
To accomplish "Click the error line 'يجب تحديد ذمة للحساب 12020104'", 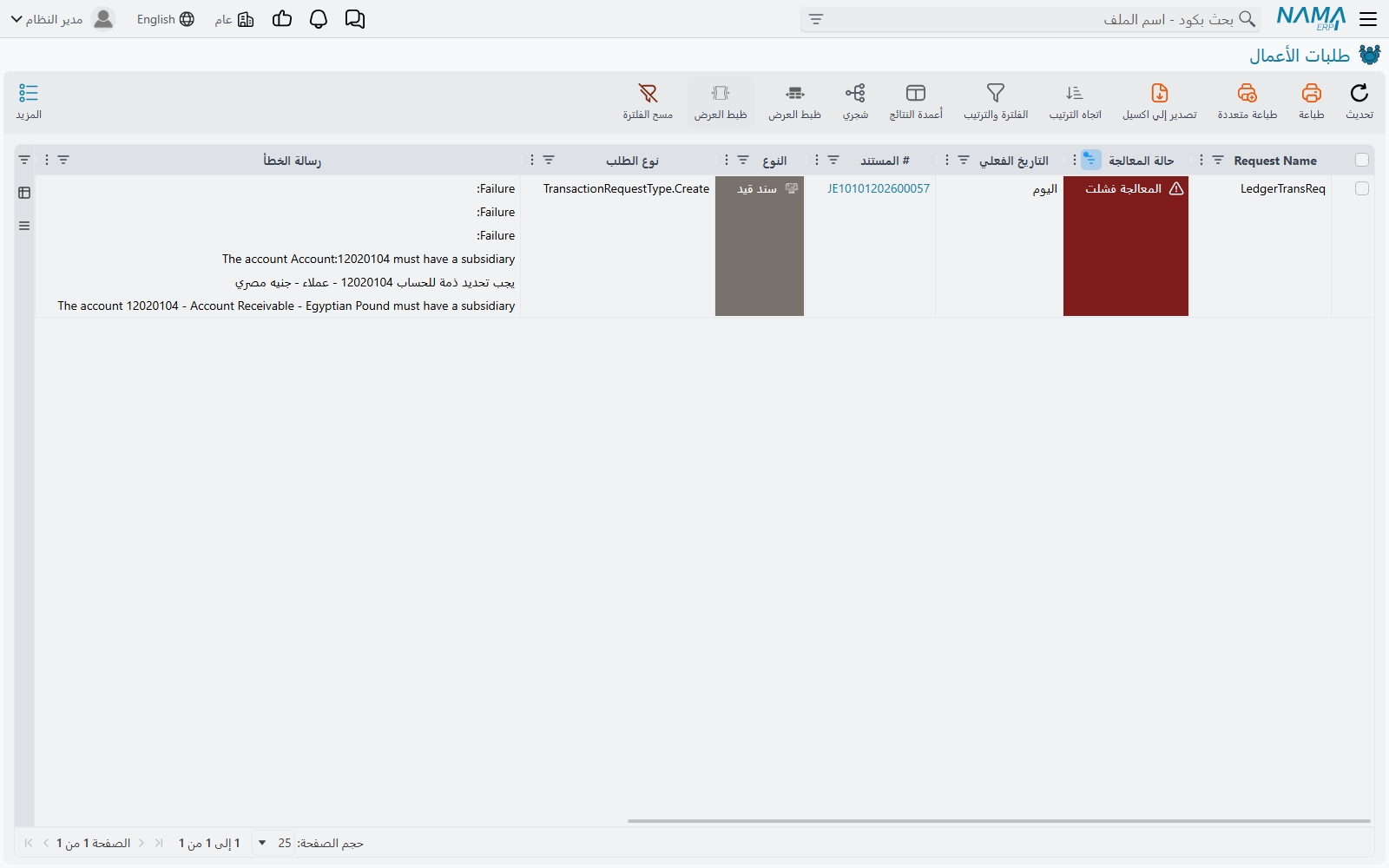I will pyautogui.click(x=374, y=282).
